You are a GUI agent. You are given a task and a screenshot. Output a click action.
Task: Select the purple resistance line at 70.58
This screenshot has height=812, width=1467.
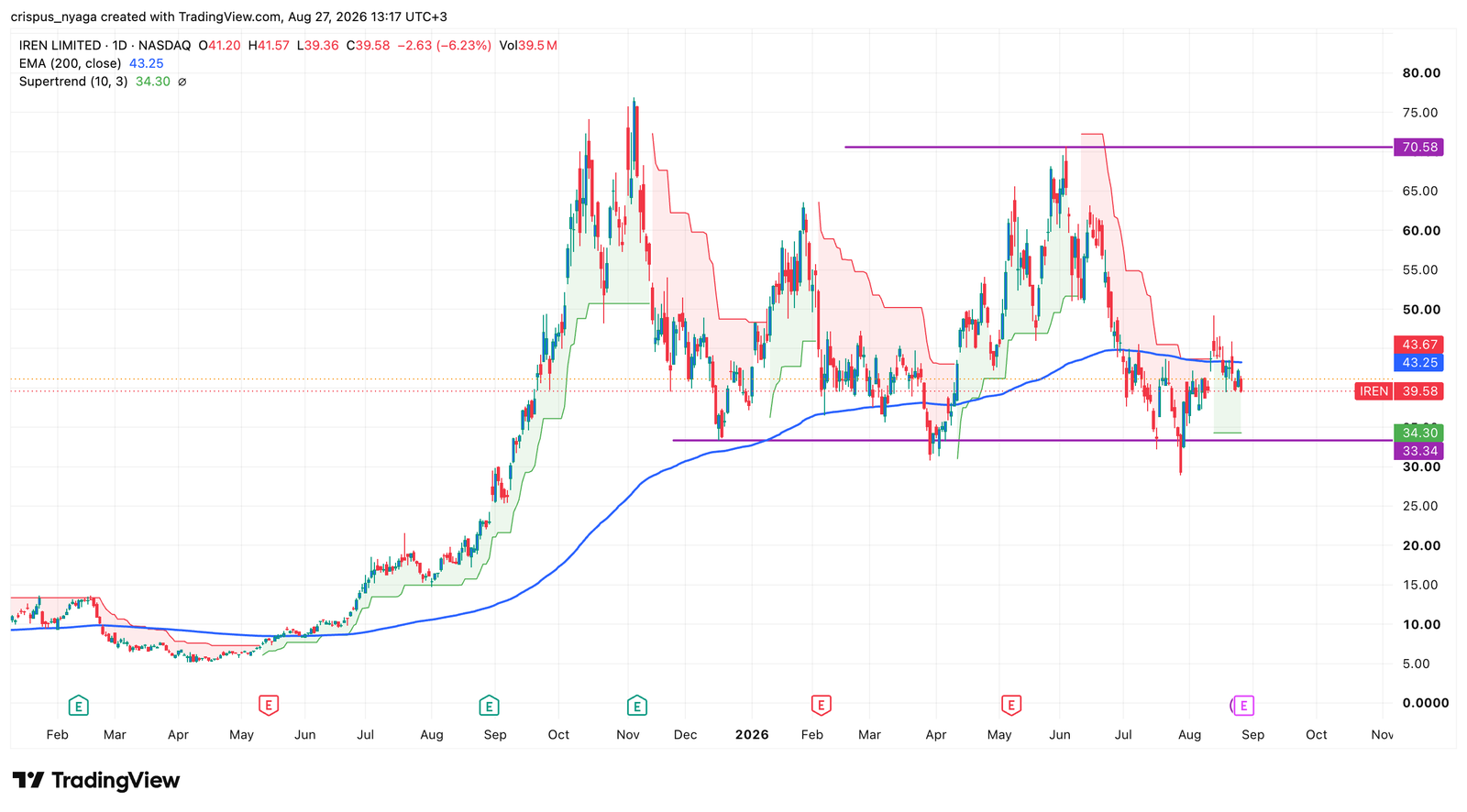point(1119,147)
